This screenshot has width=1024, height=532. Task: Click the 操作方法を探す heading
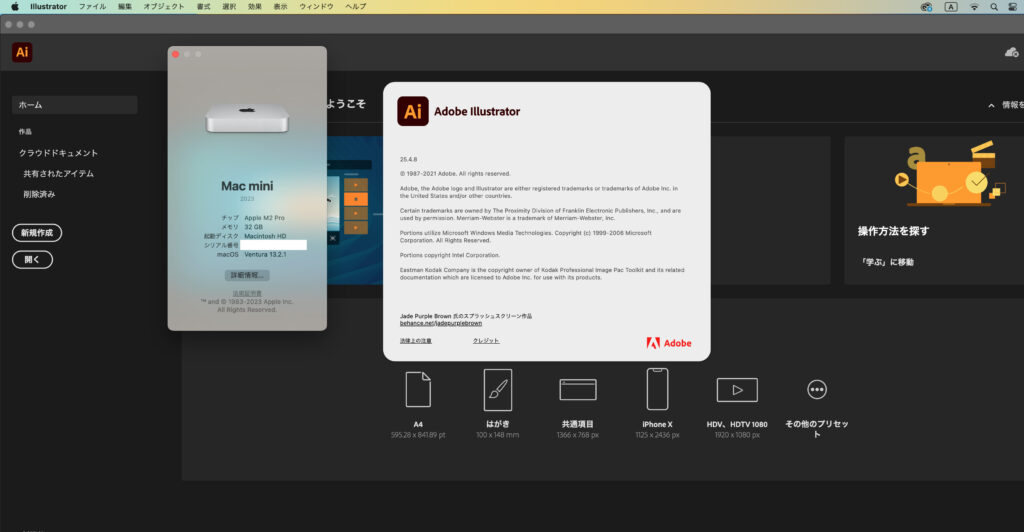coord(893,231)
